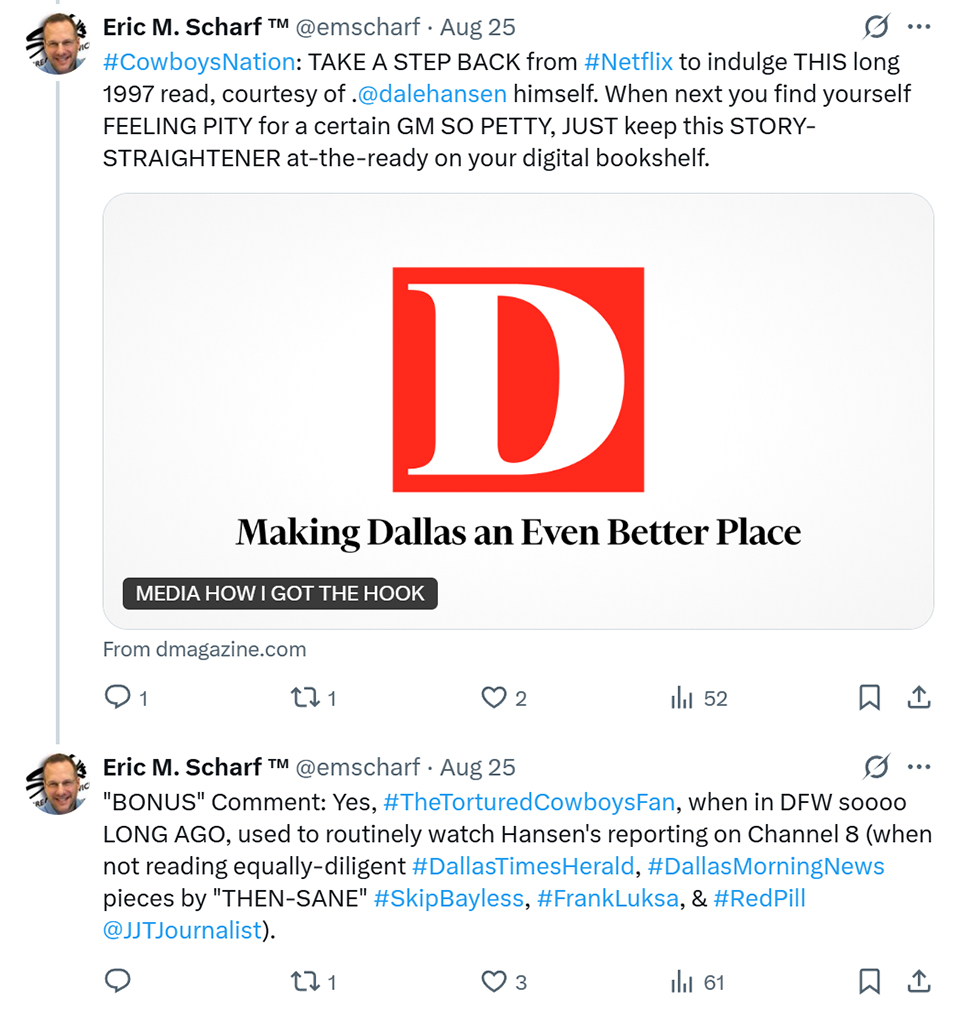Visit the @dalehansen mention
Viewport: 960px width, 1021px height.
click(432, 94)
